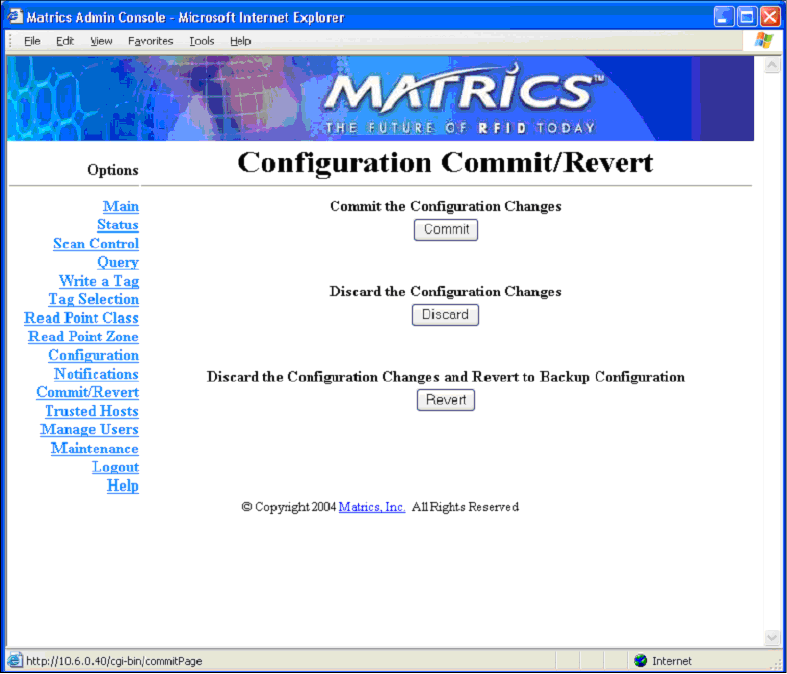Open the Read Point Class link
Image resolution: width=787 pixels, height=674 pixels.
(81, 318)
